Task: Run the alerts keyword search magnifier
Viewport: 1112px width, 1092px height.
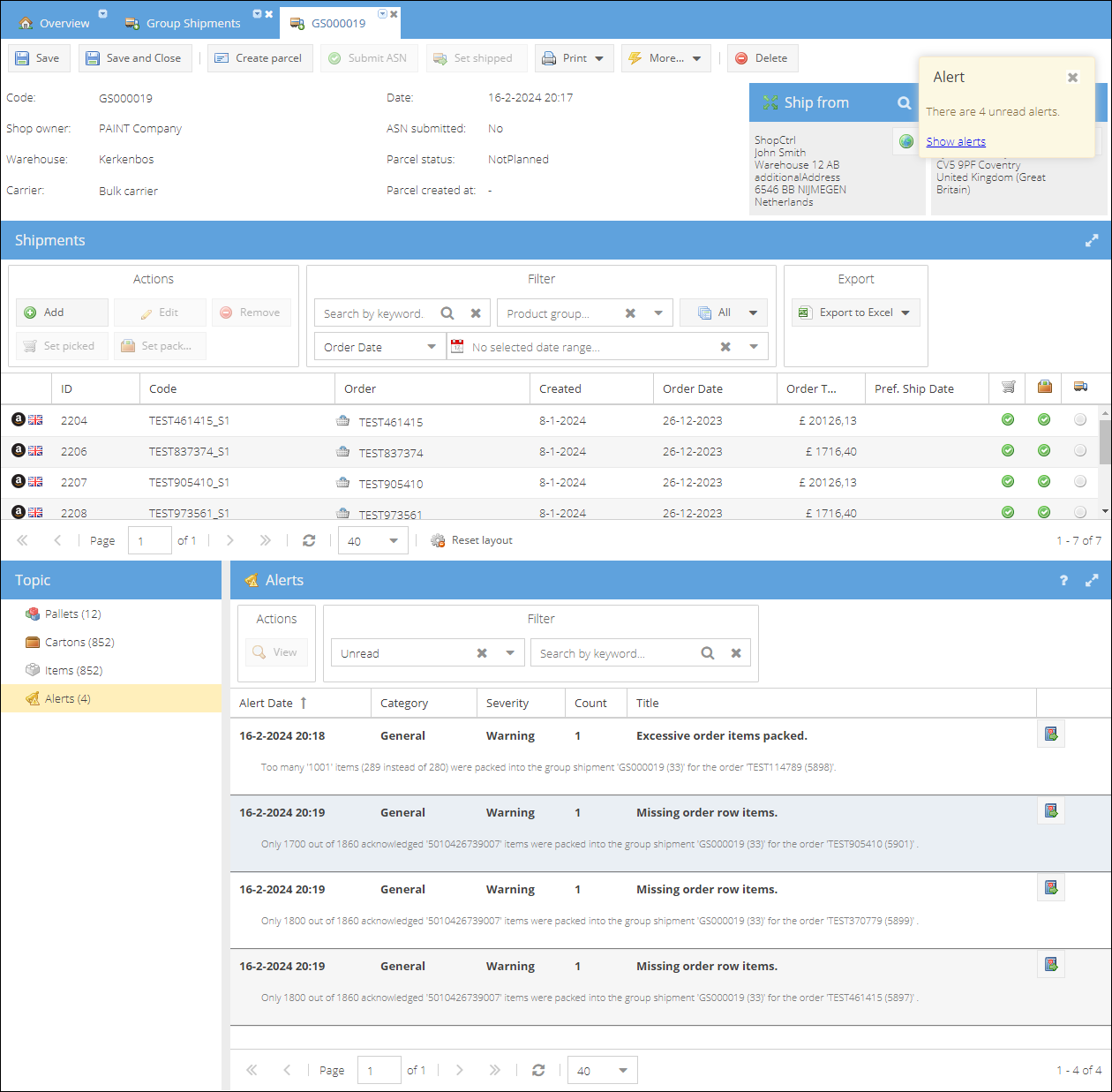Action: [708, 653]
